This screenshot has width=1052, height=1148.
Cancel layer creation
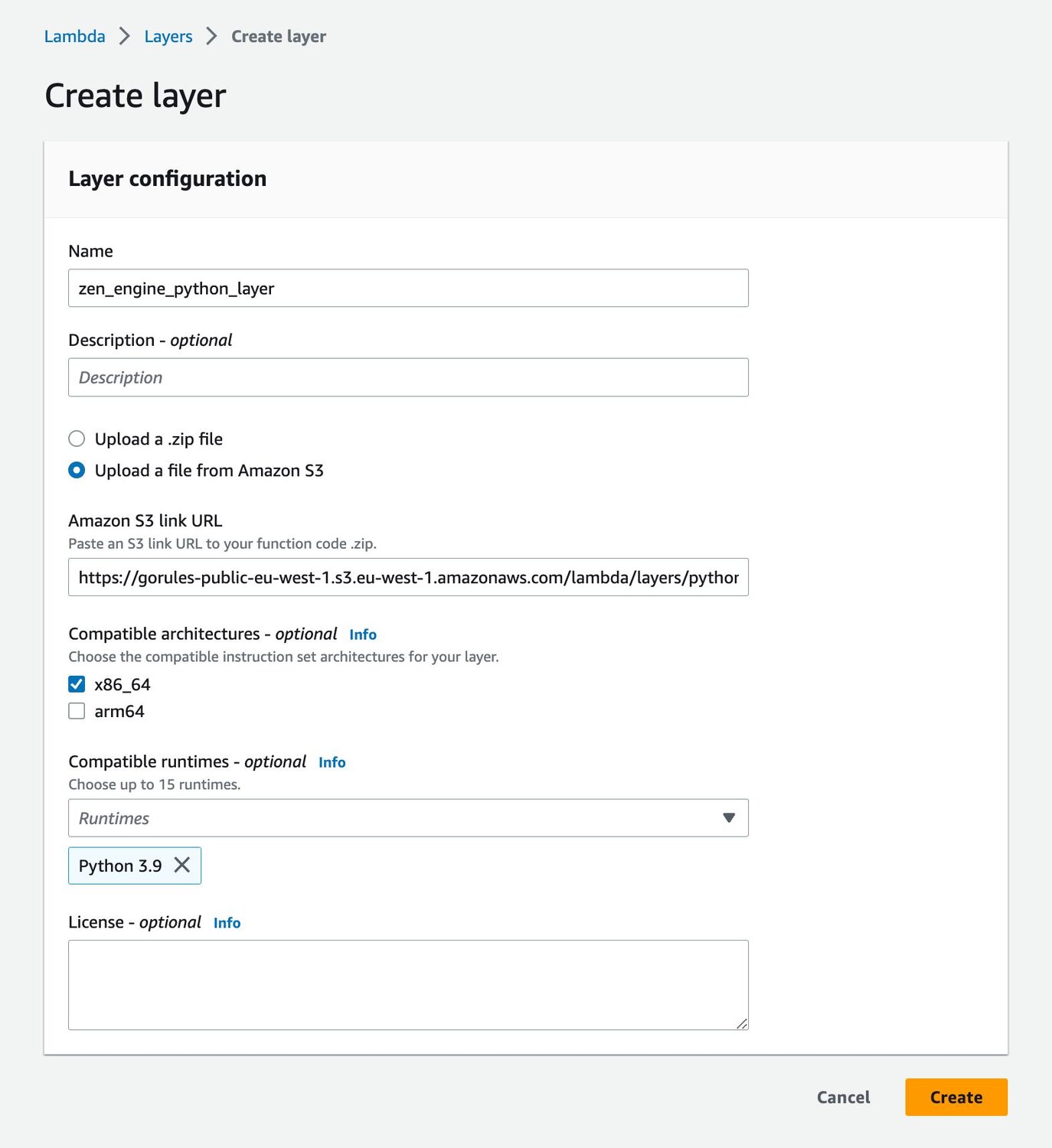(843, 1097)
